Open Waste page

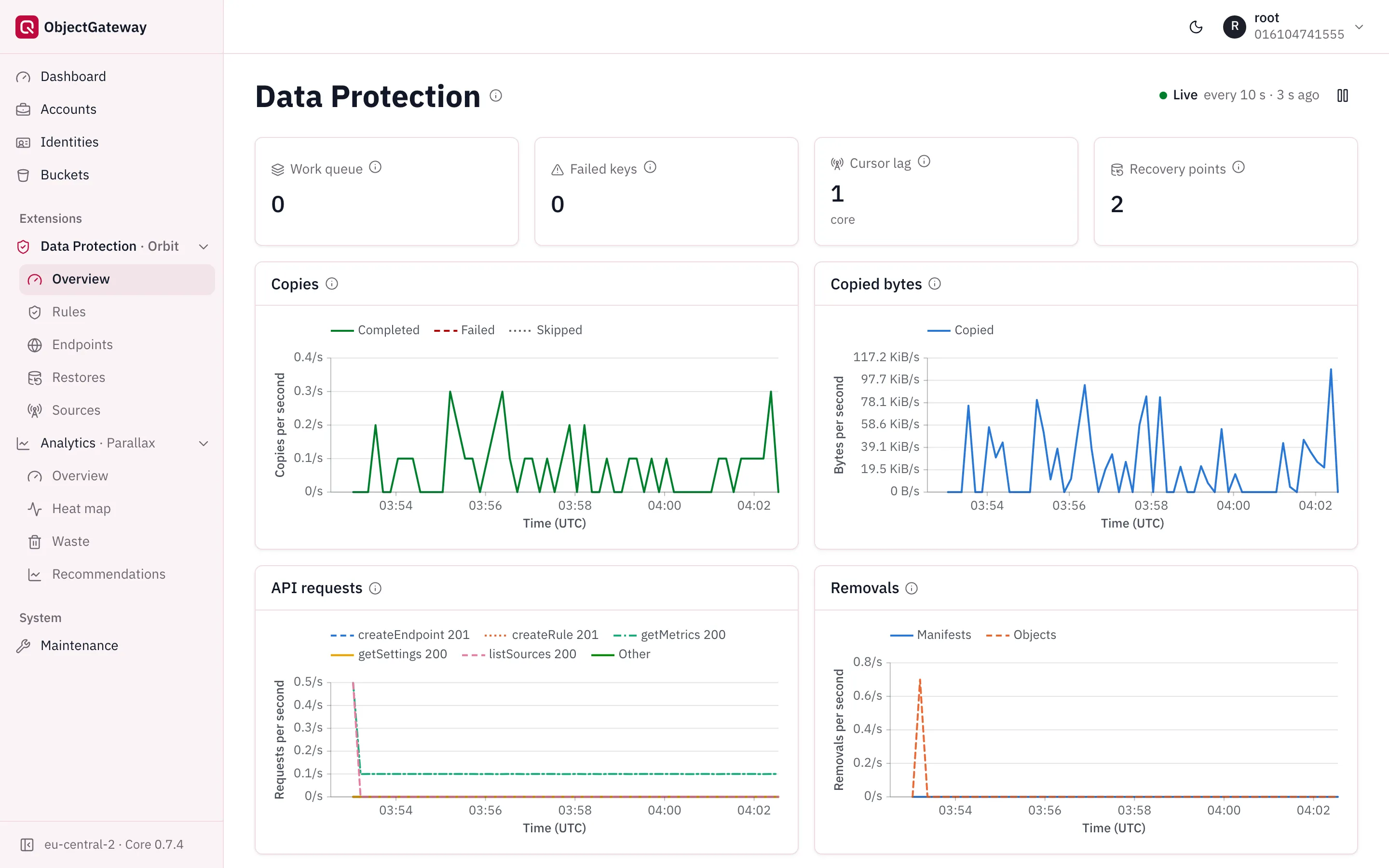(x=117, y=542)
